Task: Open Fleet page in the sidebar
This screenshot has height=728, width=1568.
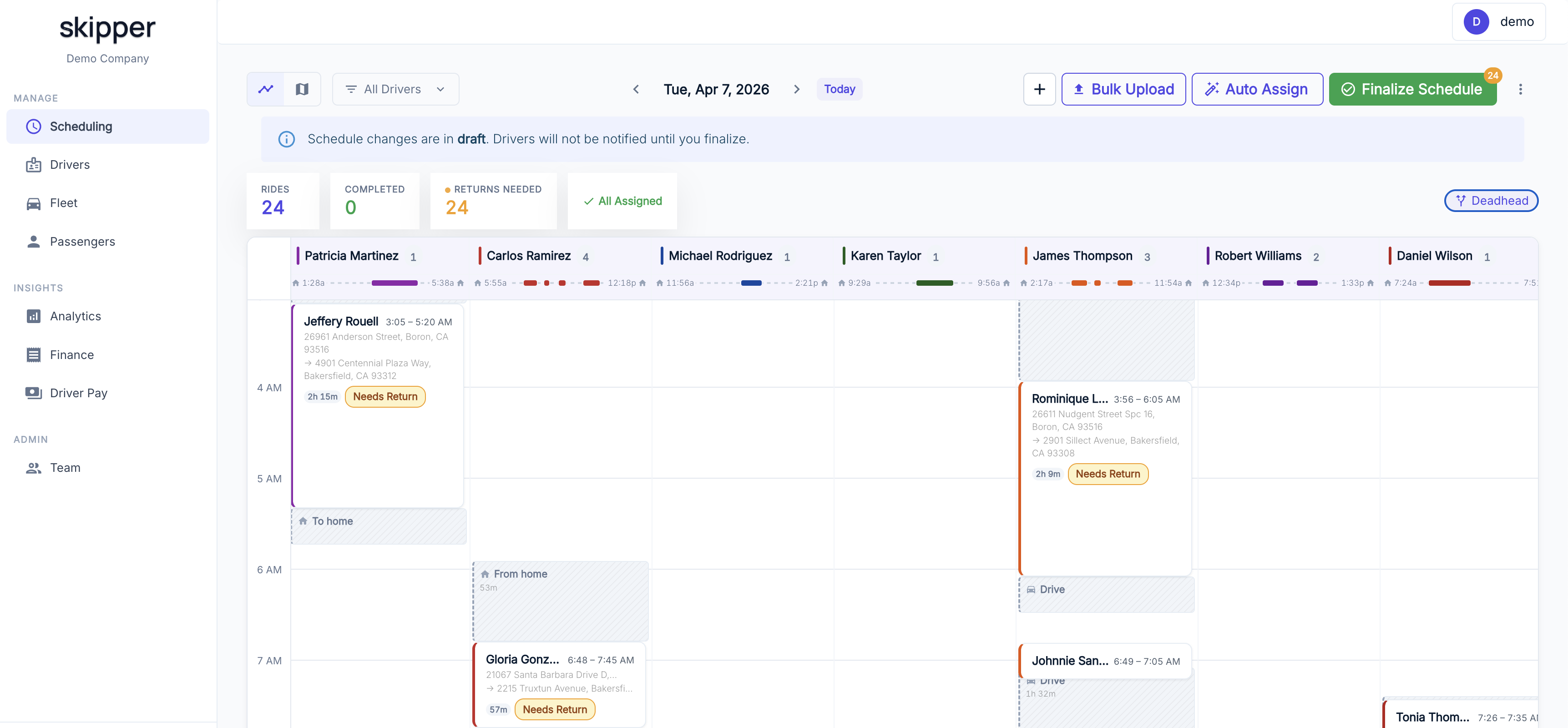Action: 108,203
